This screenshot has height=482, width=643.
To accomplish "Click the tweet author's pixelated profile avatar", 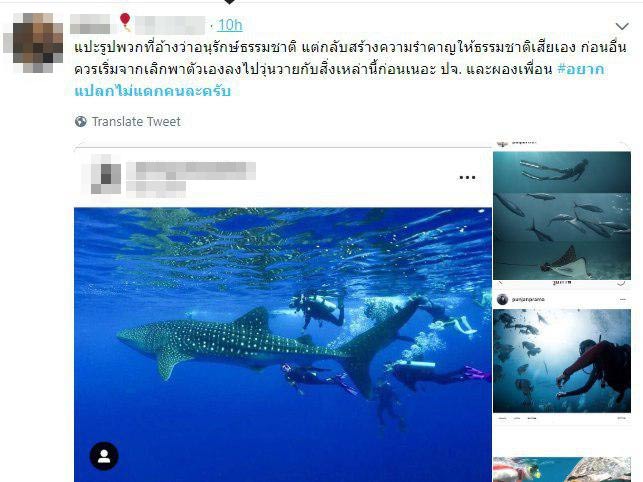I will (x=34, y=43).
